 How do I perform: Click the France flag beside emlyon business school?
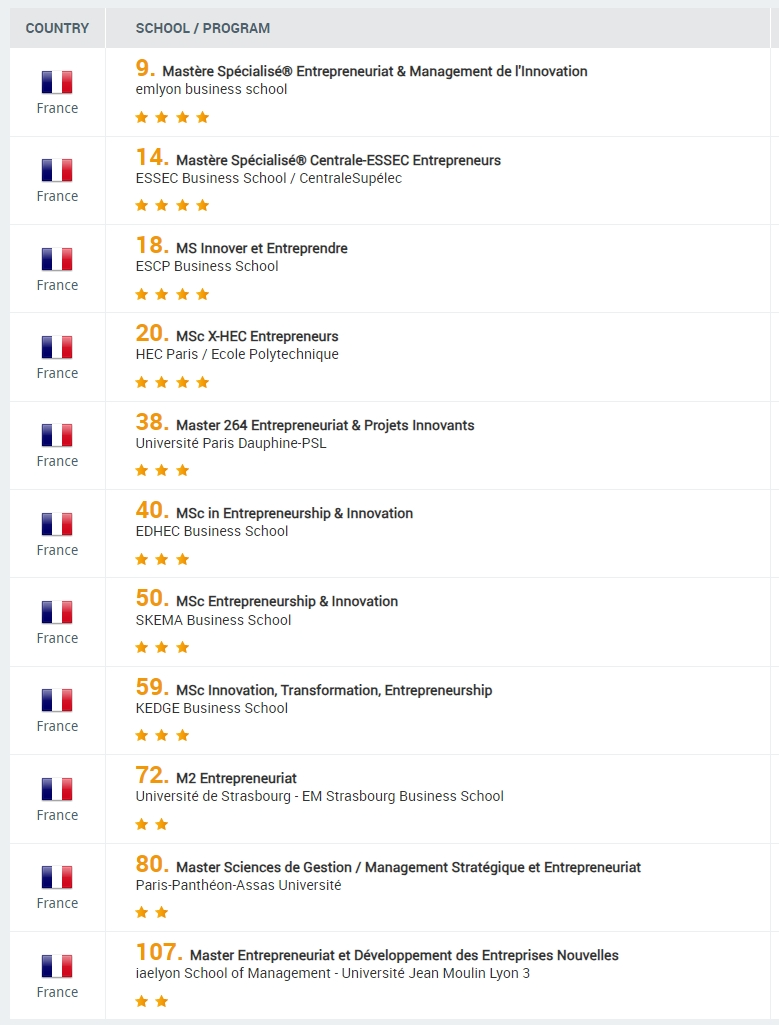pos(57,82)
